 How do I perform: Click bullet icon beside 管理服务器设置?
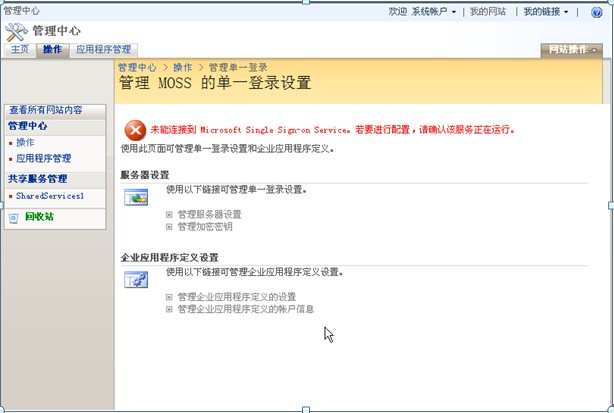[x=169, y=215]
